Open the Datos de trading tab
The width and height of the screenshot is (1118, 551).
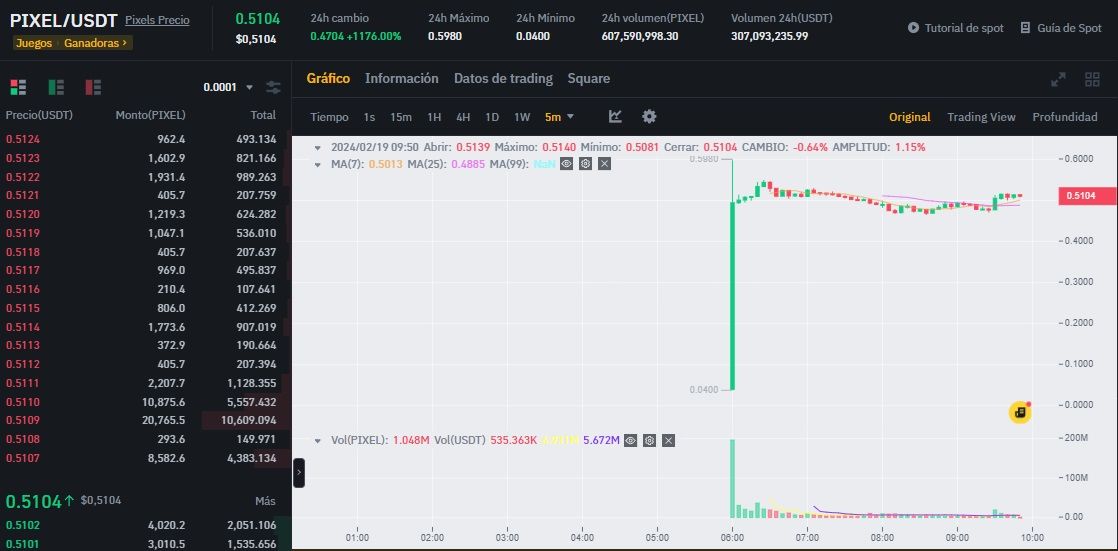point(503,78)
